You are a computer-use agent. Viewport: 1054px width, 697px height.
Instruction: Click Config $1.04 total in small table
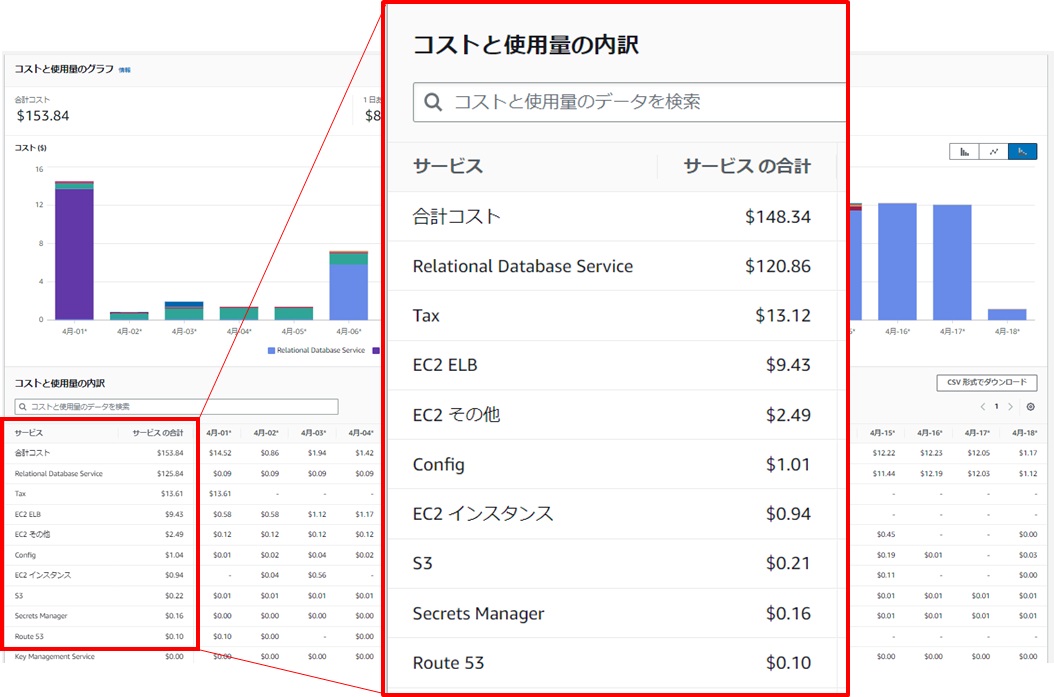click(x=174, y=555)
